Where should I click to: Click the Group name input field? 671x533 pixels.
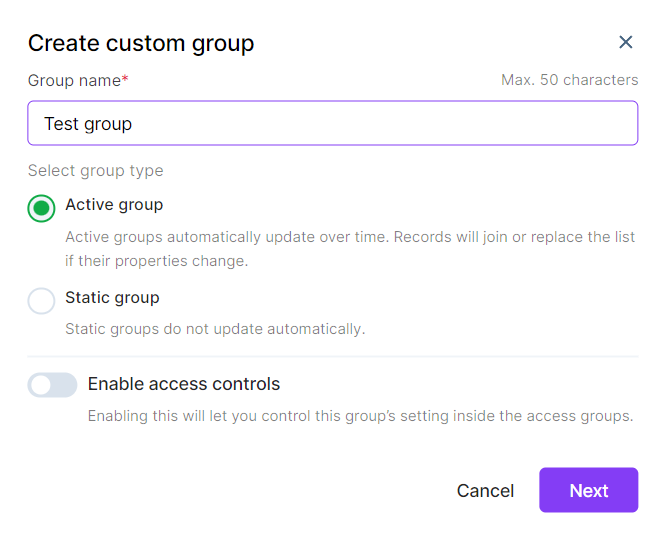[332, 124]
